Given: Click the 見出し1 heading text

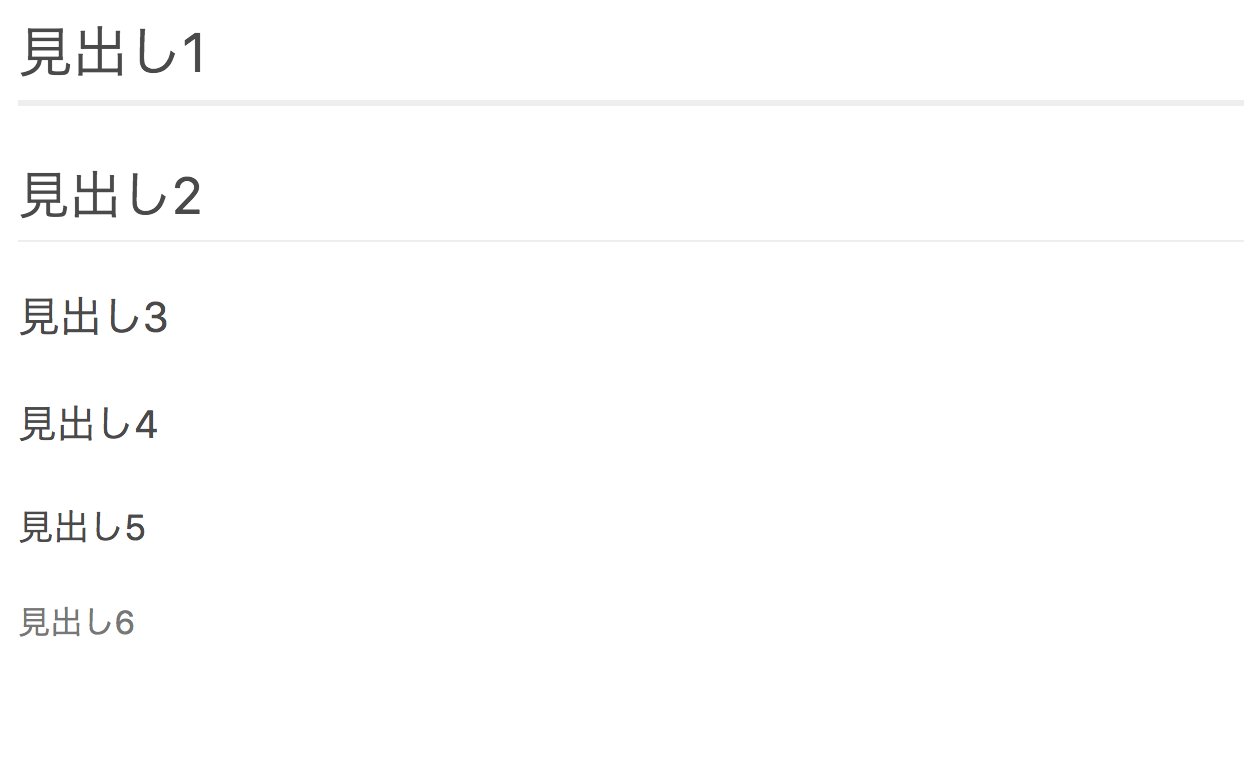Looking at the screenshot, I should 113,53.
